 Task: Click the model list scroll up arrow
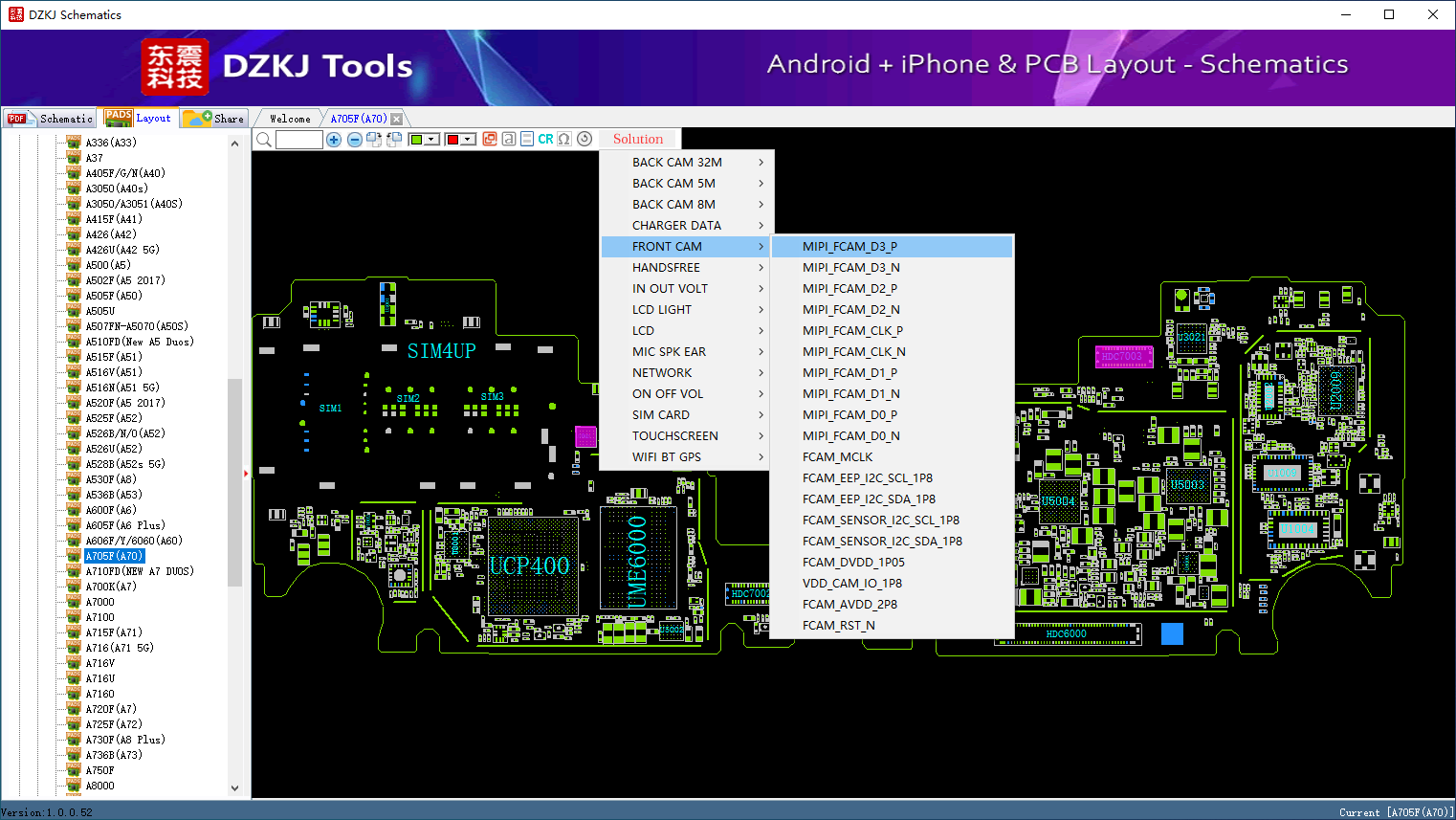pyautogui.click(x=235, y=144)
